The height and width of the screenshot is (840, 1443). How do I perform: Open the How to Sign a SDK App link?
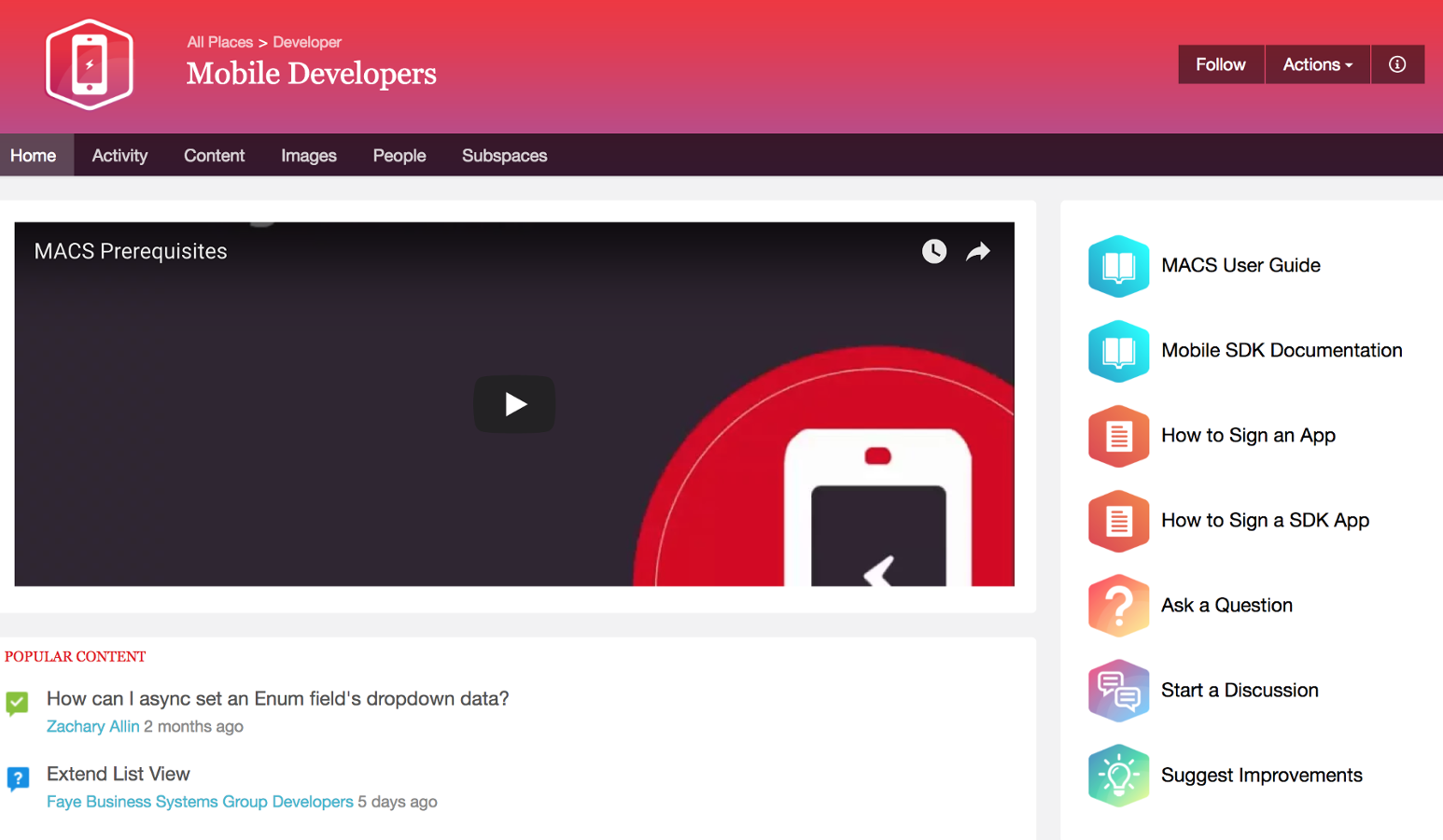(1265, 521)
